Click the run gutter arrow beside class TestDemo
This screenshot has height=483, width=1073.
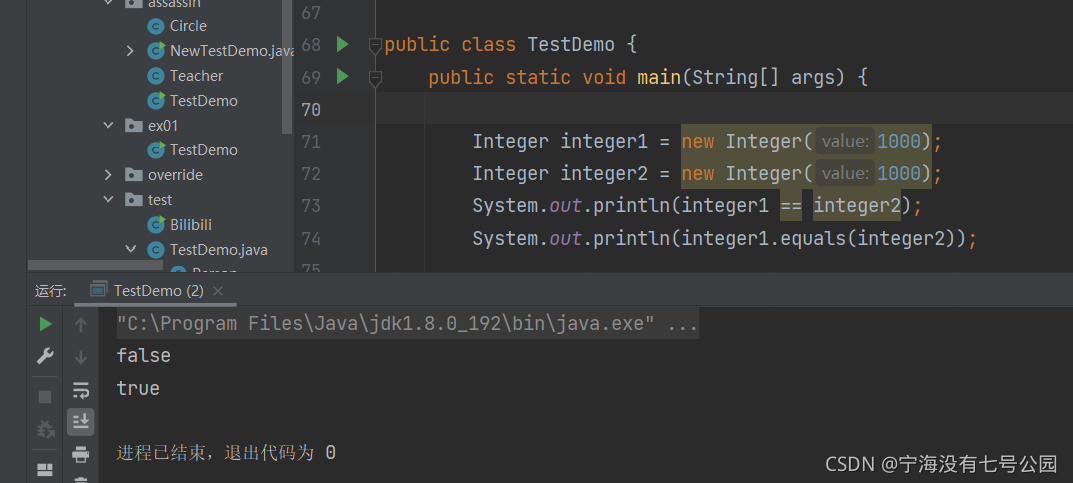coord(343,45)
